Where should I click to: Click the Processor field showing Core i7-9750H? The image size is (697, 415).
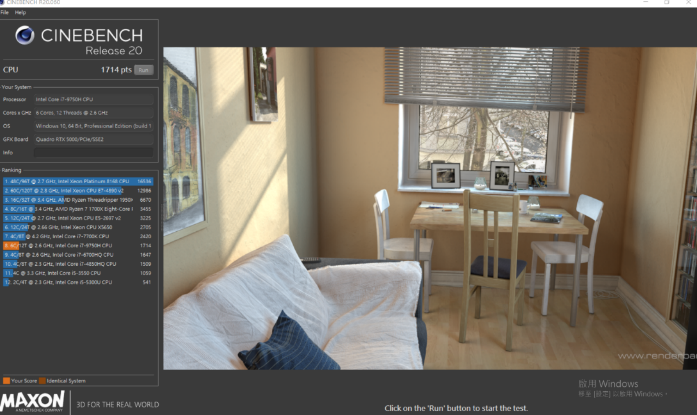click(92, 99)
